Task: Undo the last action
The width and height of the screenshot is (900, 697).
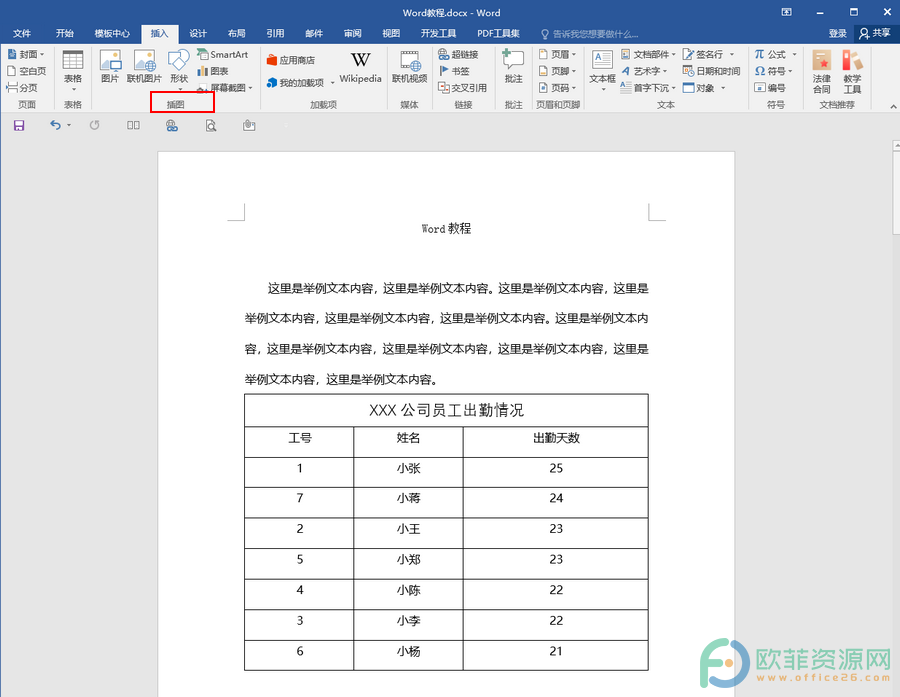Action: pyautogui.click(x=55, y=125)
